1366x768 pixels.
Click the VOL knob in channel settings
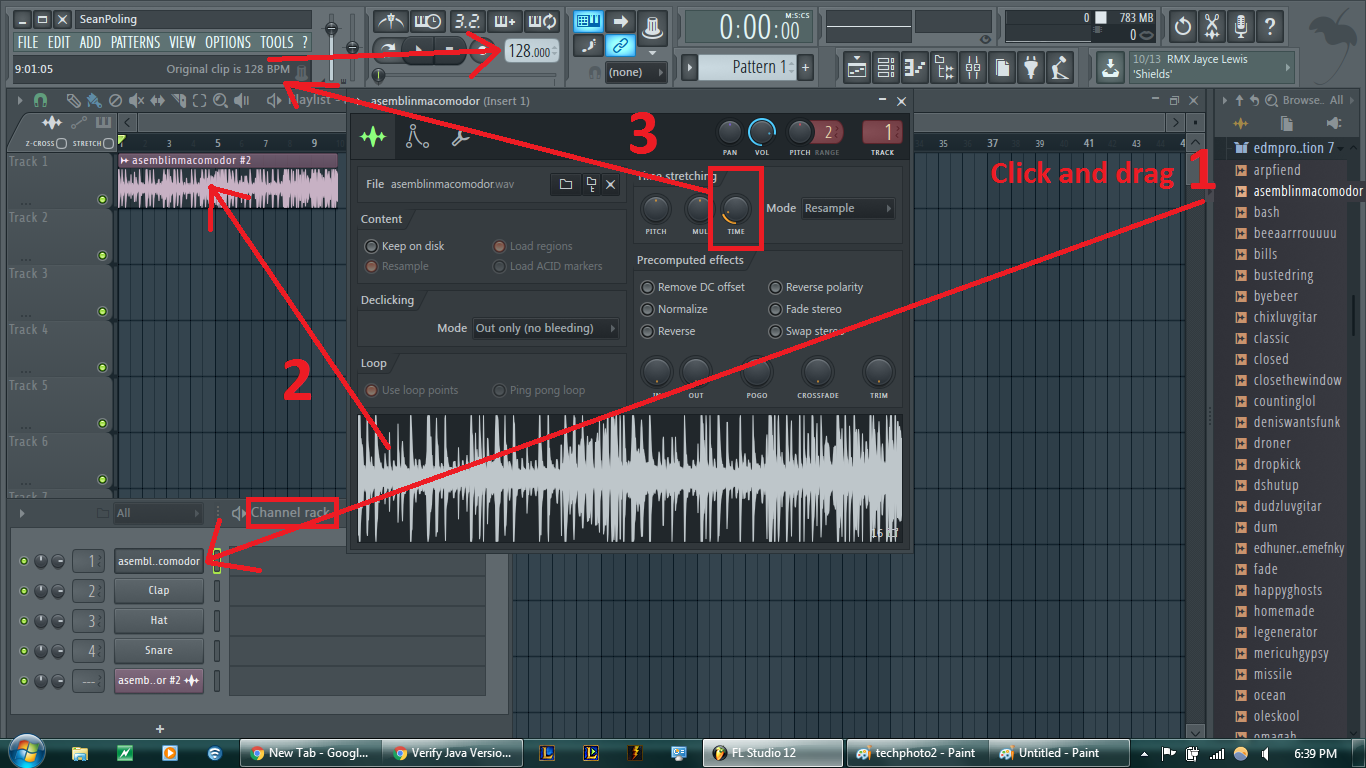coord(762,131)
